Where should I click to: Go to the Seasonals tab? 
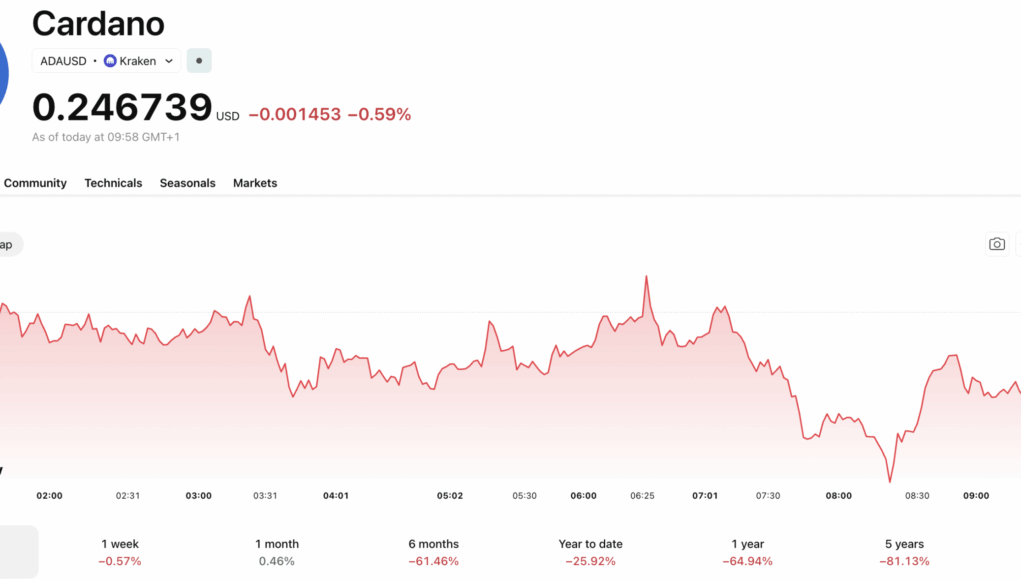tap(187, 183)
